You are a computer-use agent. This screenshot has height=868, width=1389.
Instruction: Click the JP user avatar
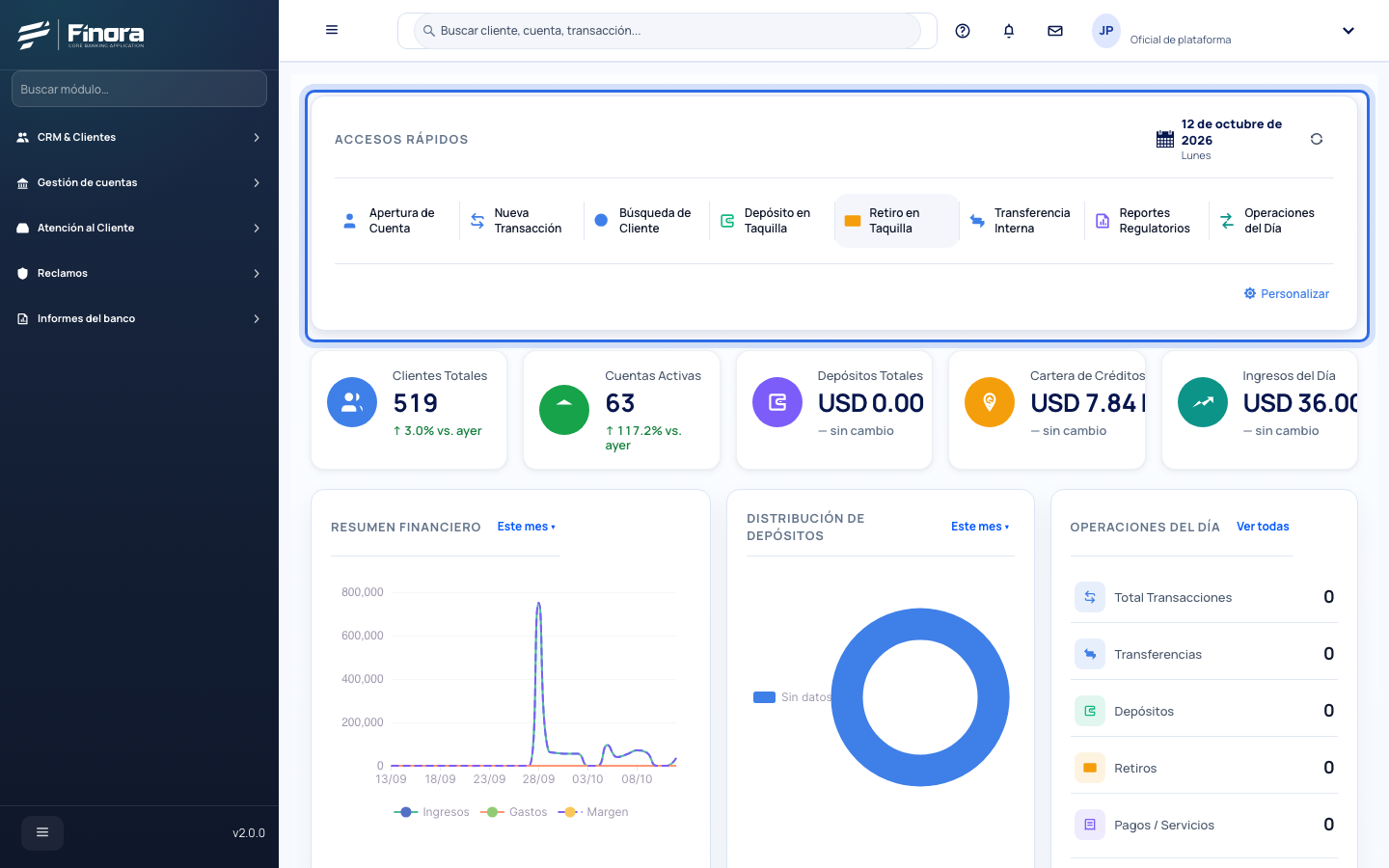1106,31
